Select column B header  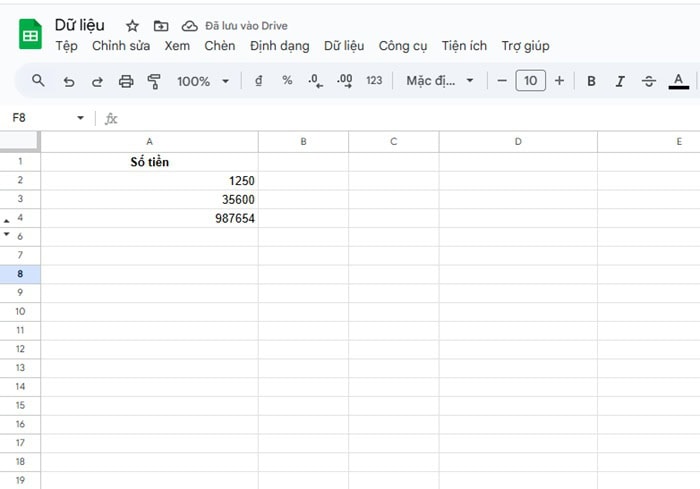pos(304,142)
